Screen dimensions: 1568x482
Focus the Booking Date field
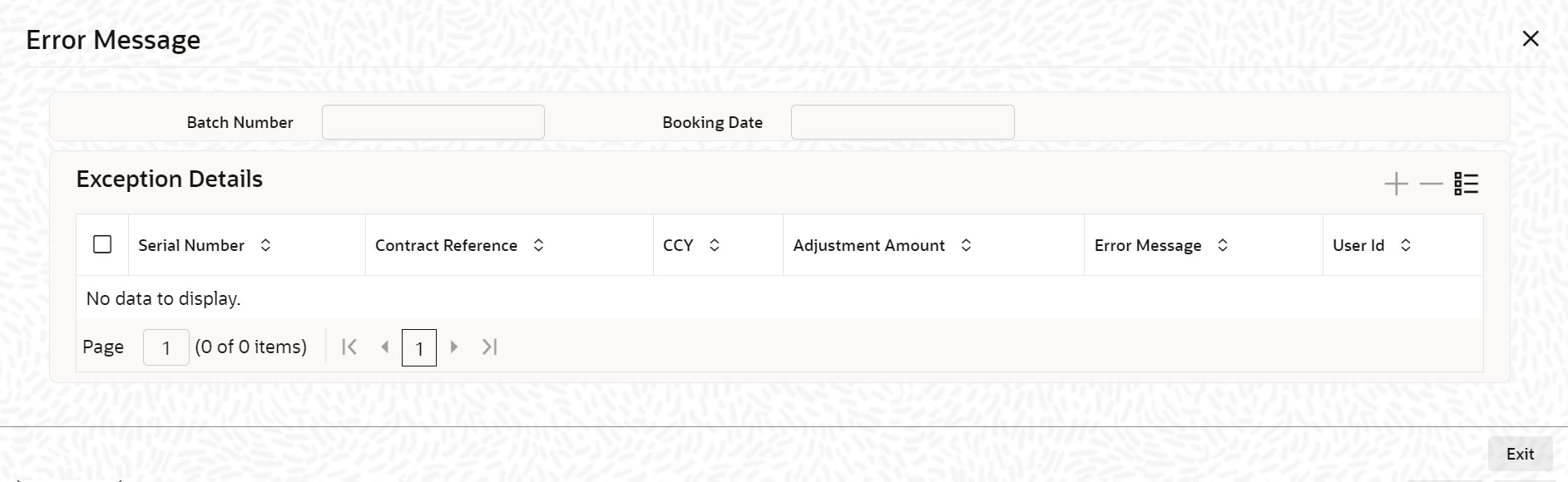tap(902, 122)
